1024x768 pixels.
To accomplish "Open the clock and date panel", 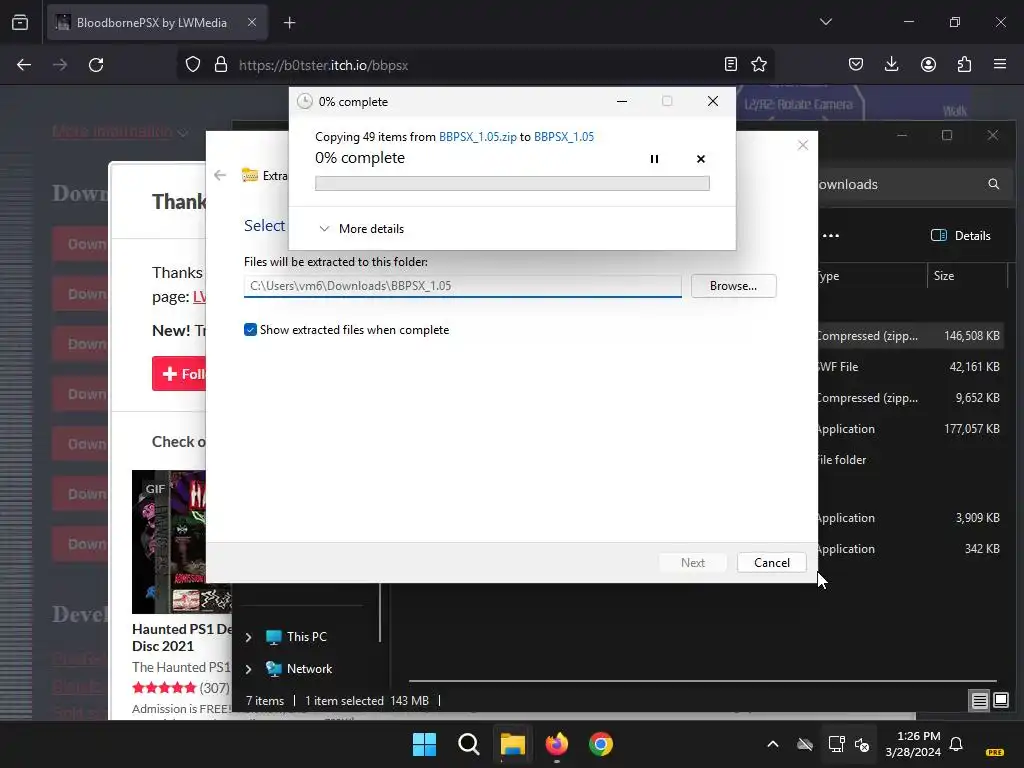I will click(912, 744).
